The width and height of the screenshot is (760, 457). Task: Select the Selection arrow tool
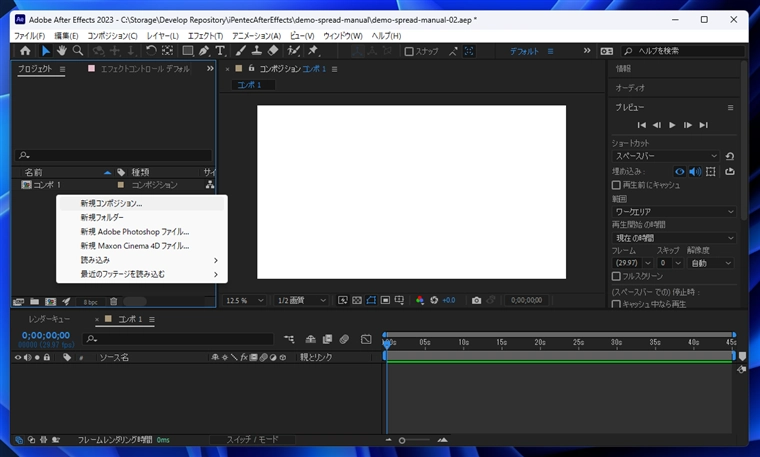46,50
